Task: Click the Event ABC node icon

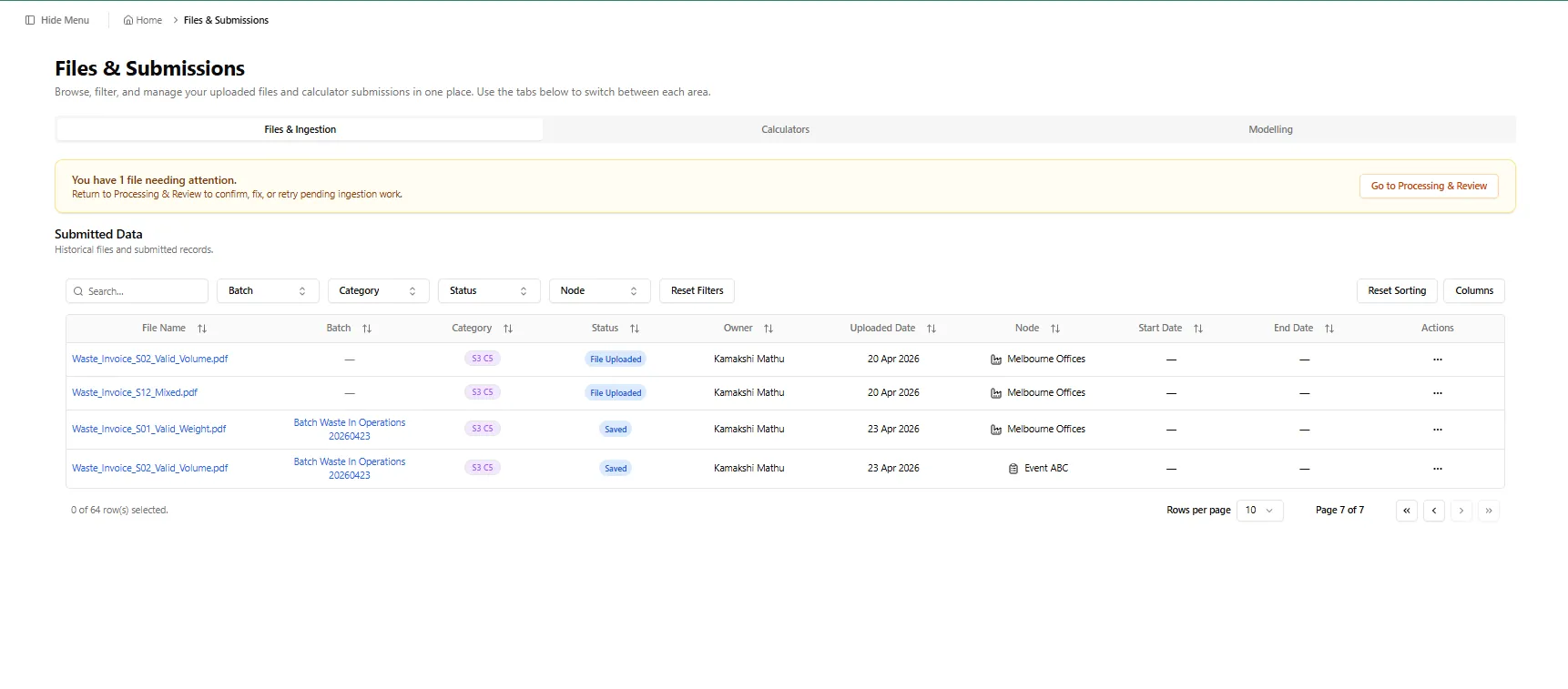Action: (1013, 469)
